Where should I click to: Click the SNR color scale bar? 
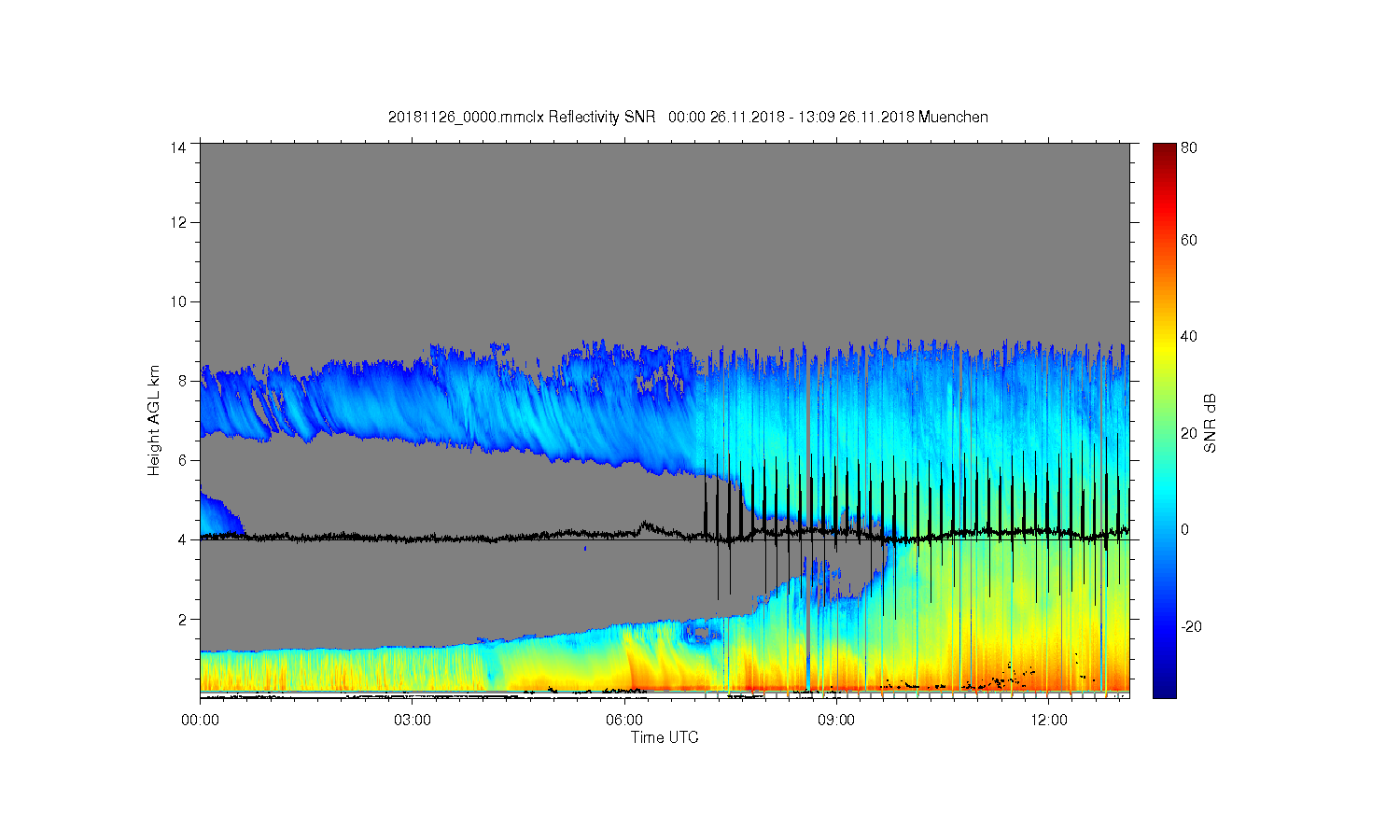point(1164,420)
